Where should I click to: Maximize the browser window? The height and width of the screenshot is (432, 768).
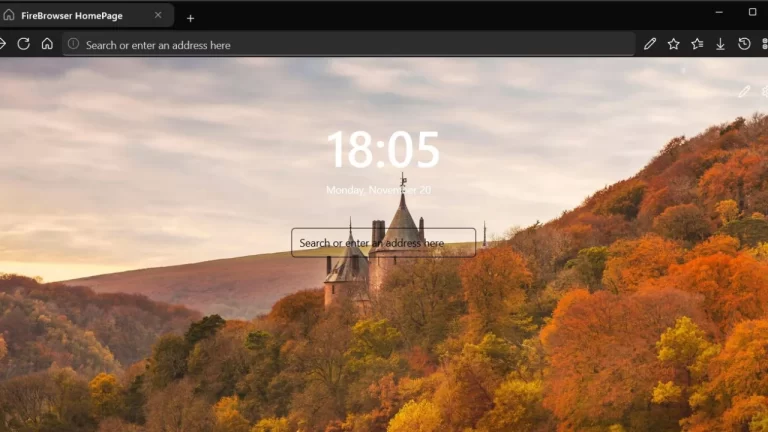(753, 12)
